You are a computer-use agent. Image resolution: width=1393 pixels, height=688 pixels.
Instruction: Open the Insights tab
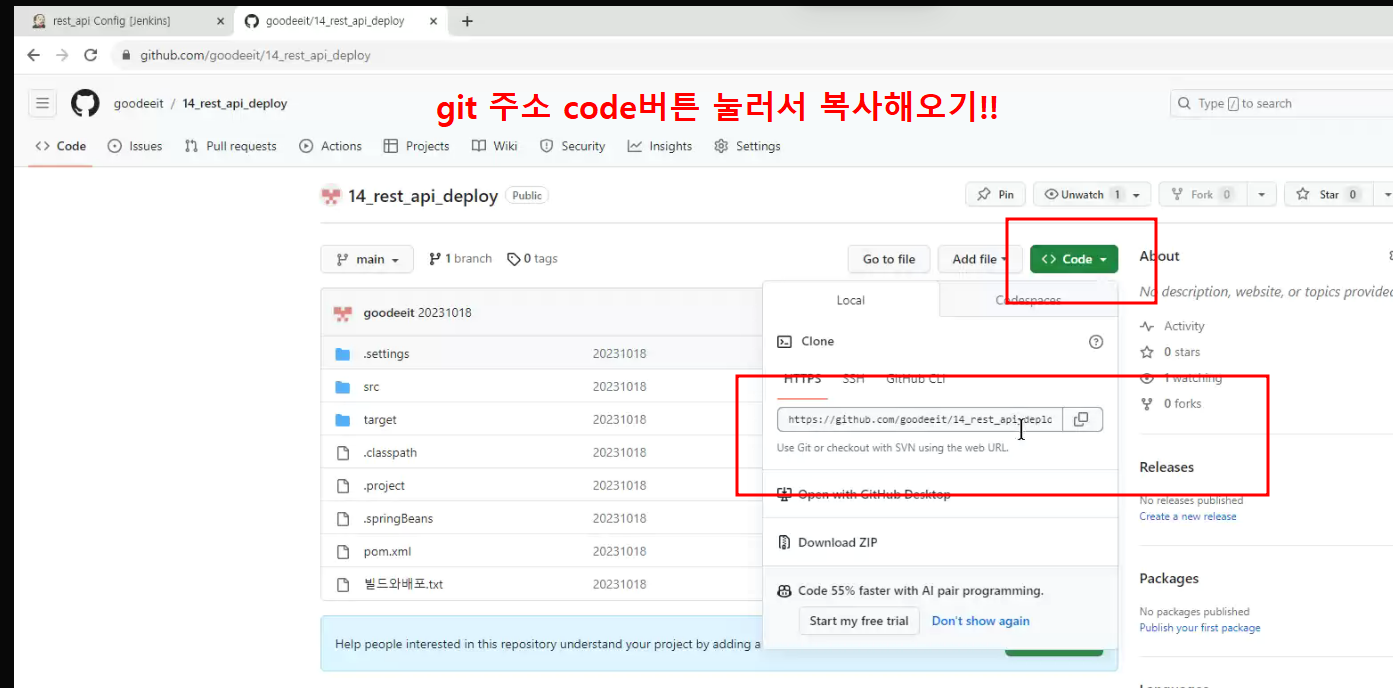(660, 146)
